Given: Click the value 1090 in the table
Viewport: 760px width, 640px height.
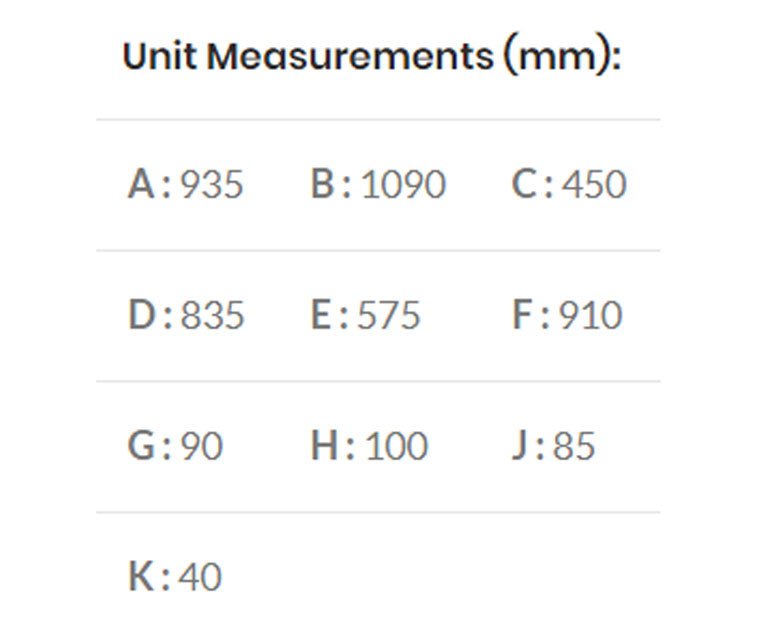Looking at the screenshot, I should coord(403,185).
